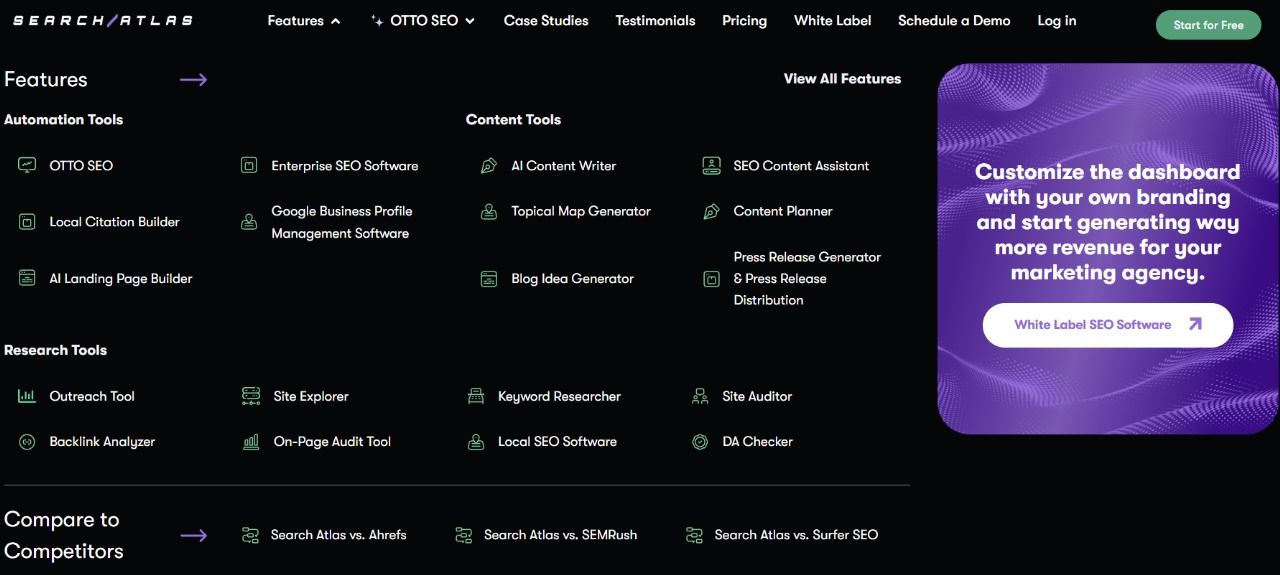This screenshot has height=575, width=1280.
Task: Click the Site Auditor icon
Action: (x=700, y=396)
